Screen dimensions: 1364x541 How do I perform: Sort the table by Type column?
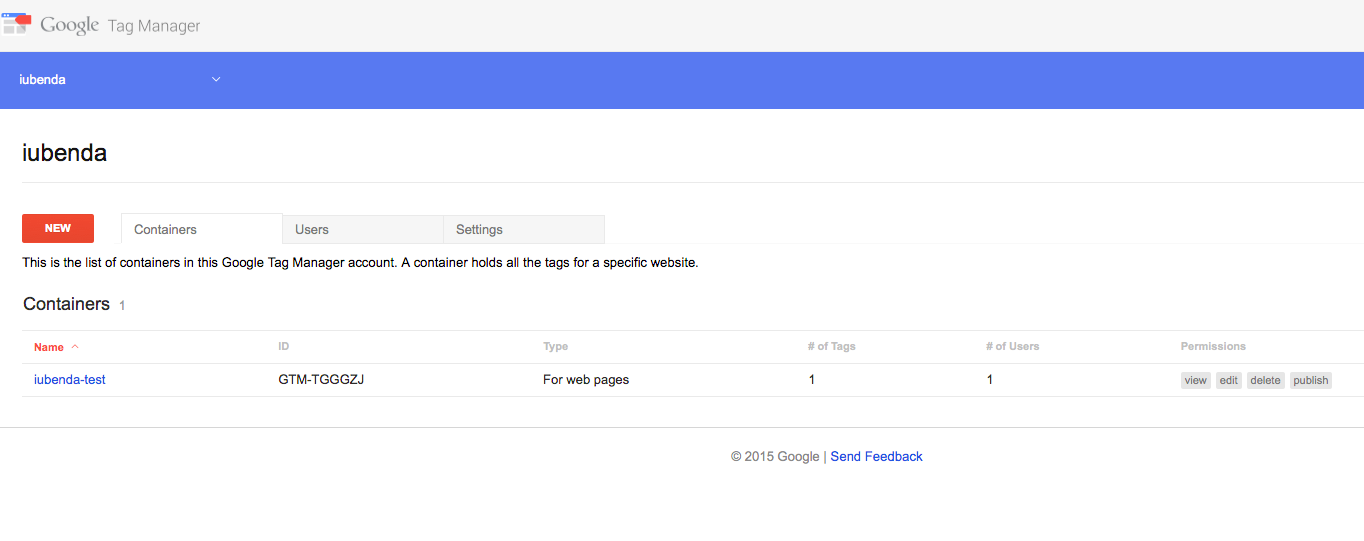[x=555, y=346]
